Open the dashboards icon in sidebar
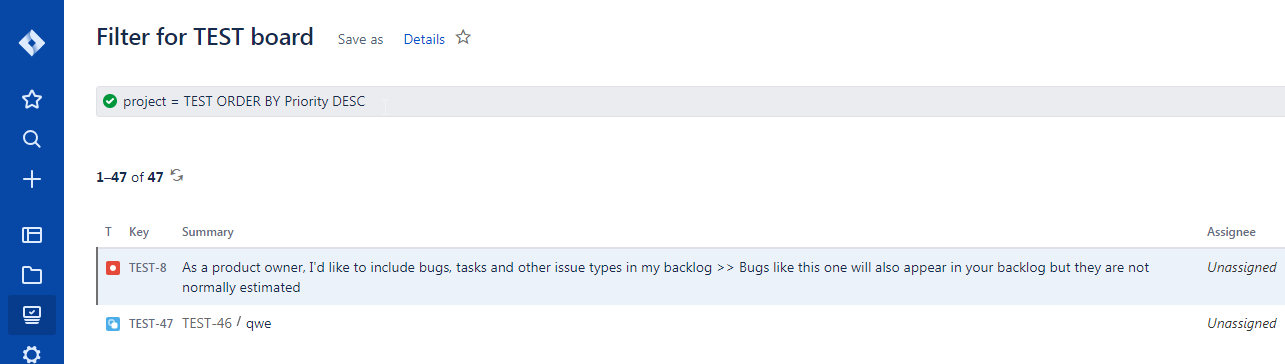Screen dimensions: 1285x364 coord(32,236)
